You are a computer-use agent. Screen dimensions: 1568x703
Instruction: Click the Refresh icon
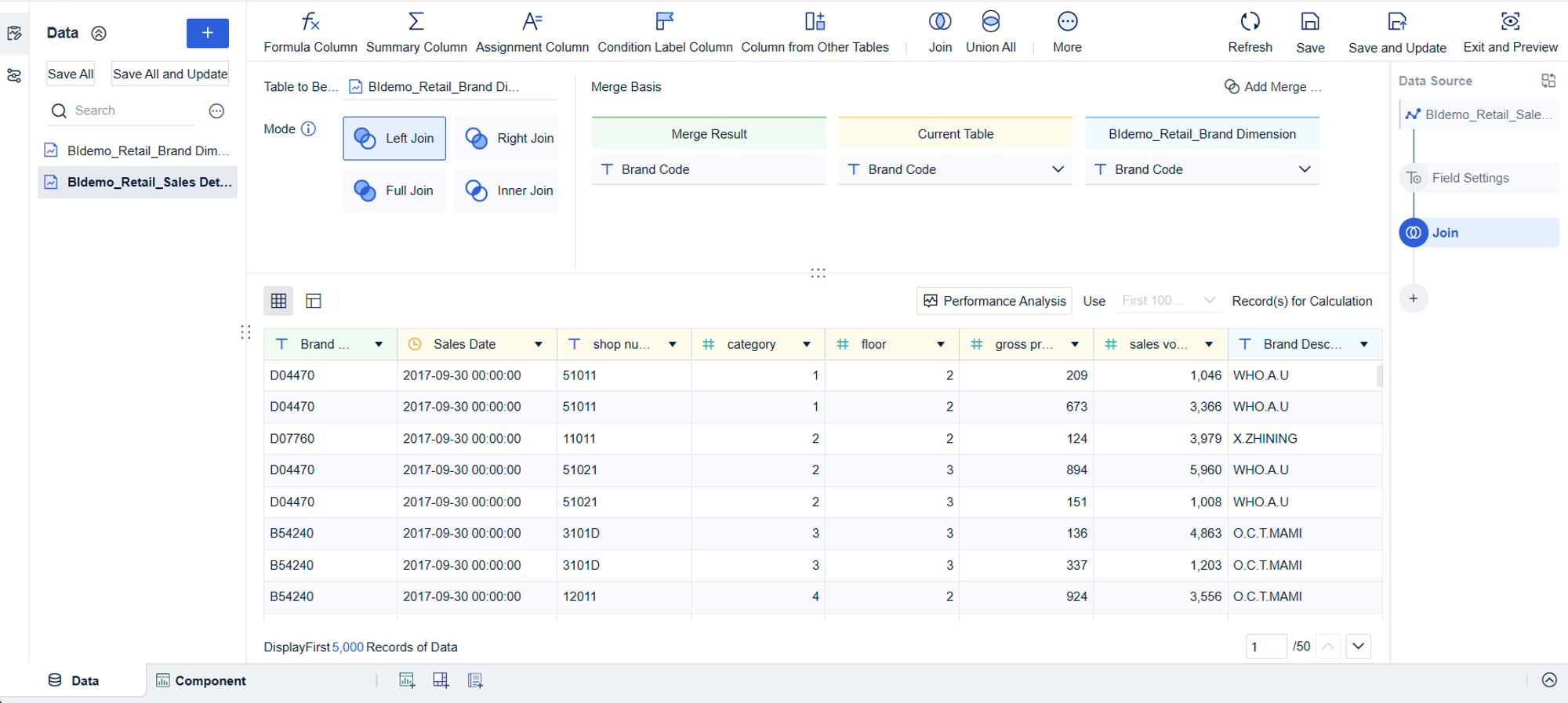click(x=1250, y=22)
